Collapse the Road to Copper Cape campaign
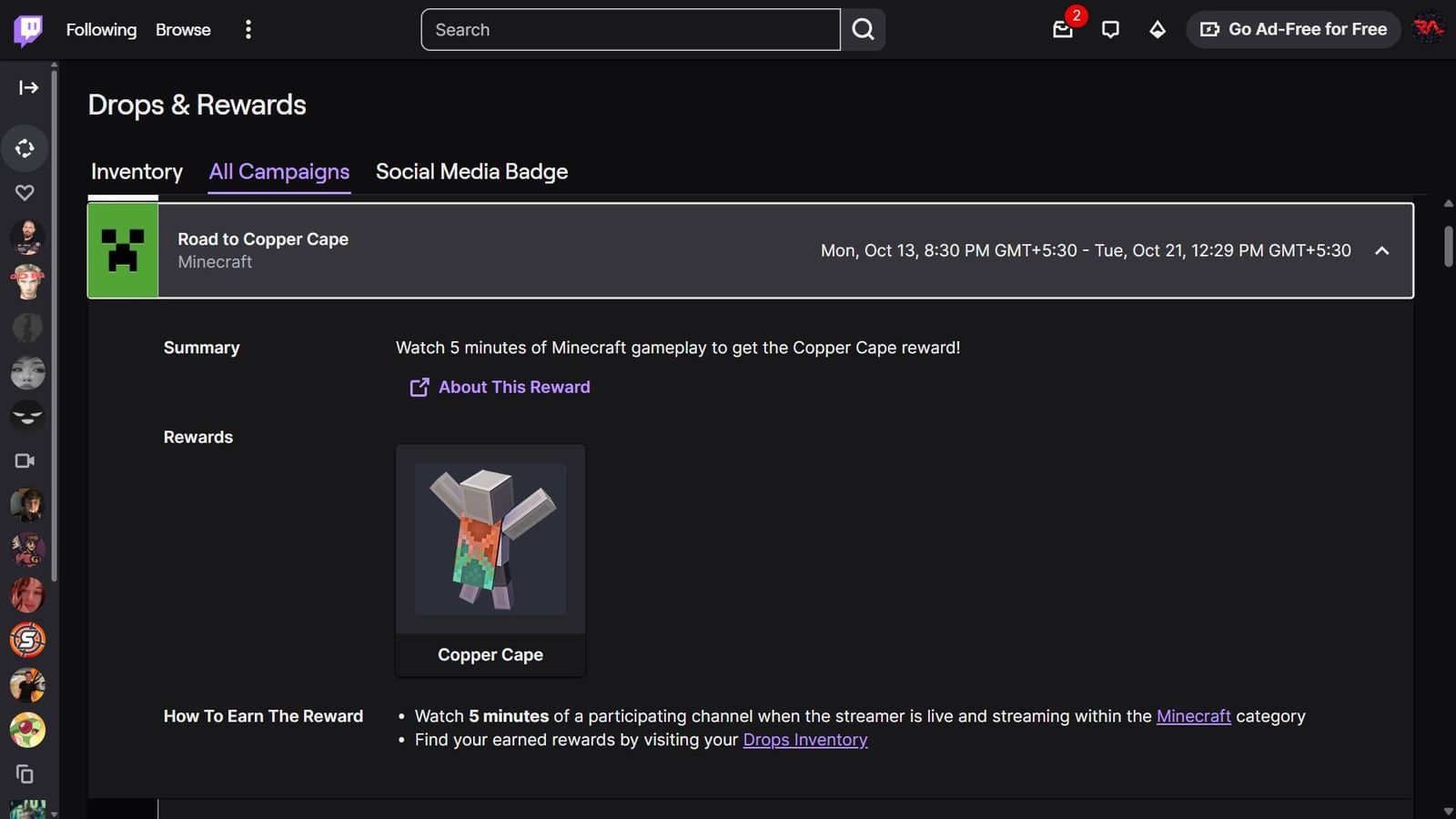The height and width of the screenshot is (819, 1456). coord(1381,250)
